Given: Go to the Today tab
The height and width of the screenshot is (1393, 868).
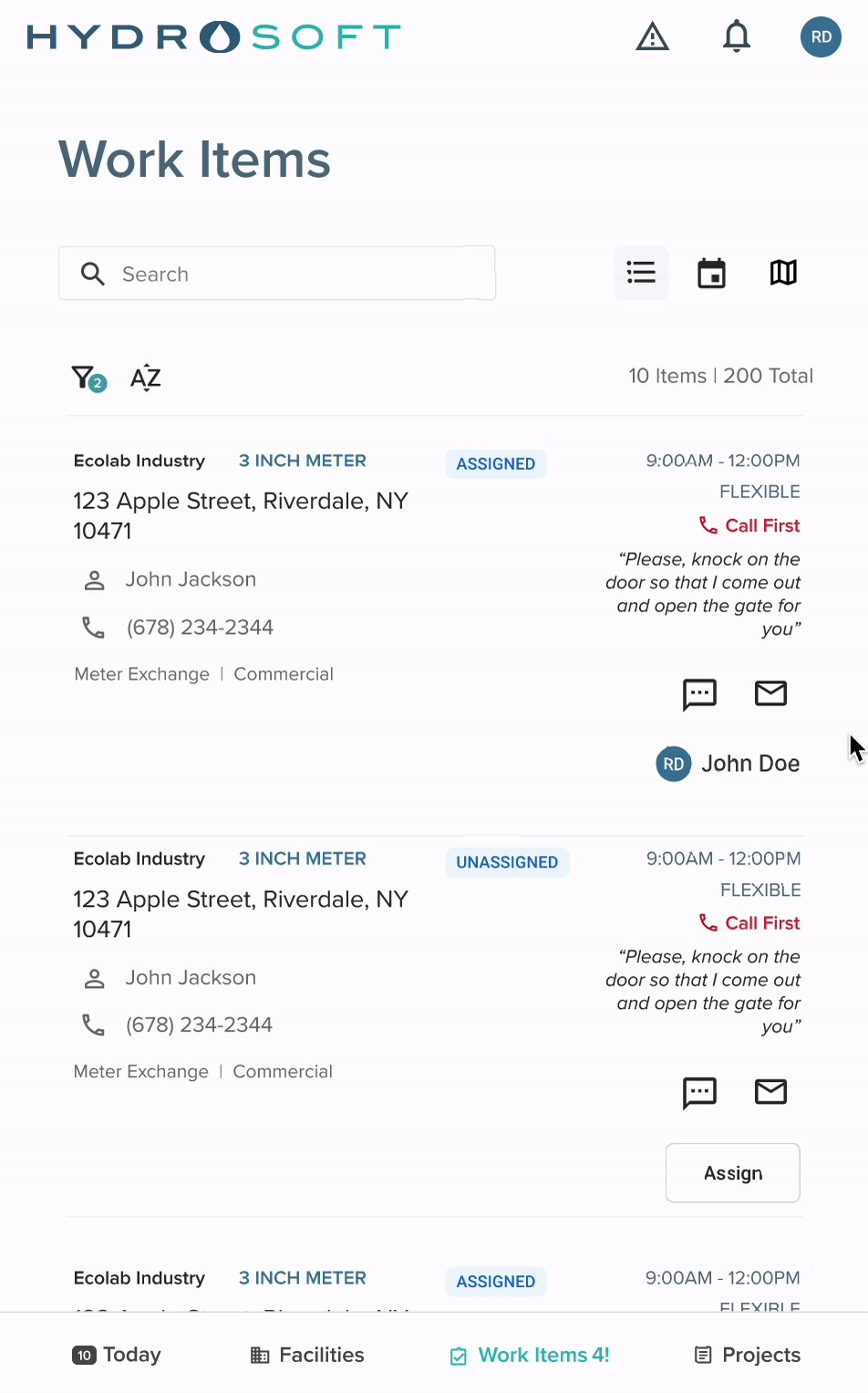Looking at the screenshot, I should [x=117, y=1355].
